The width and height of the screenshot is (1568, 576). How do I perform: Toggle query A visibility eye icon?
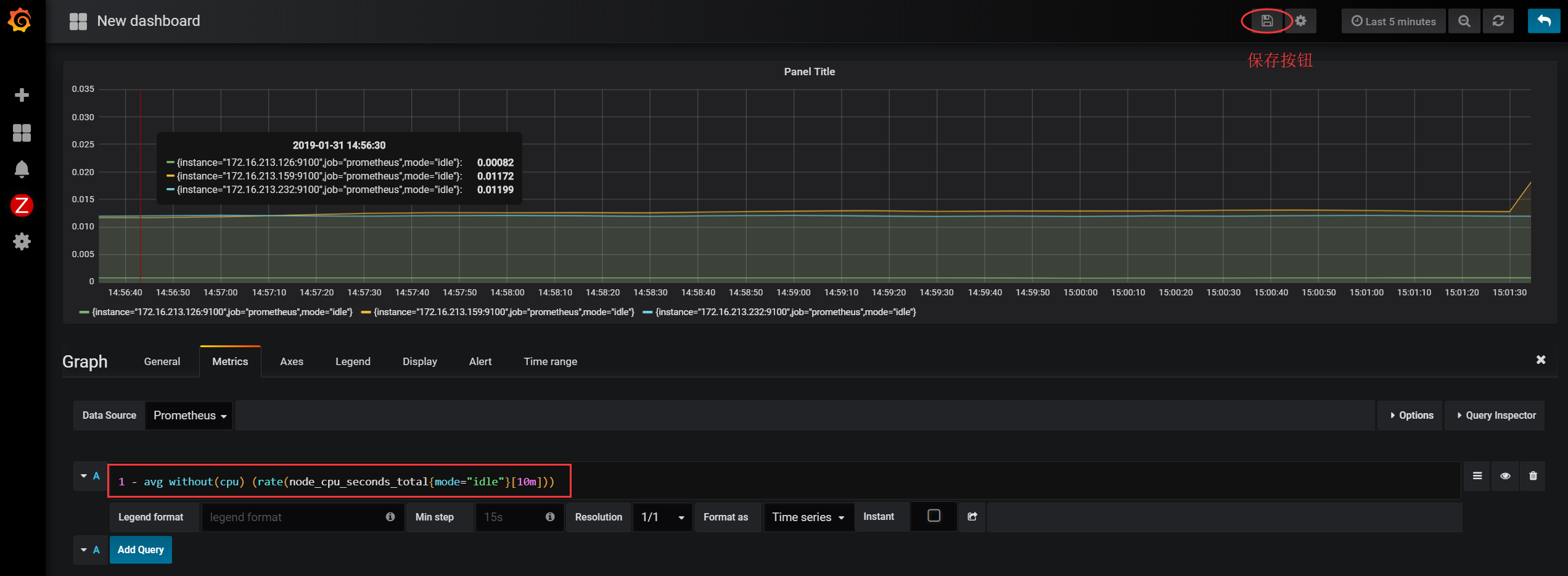pos(1505,476)
